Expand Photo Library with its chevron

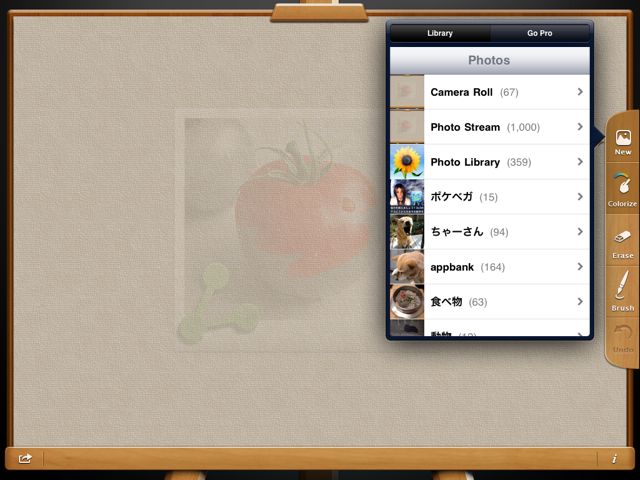(580, 162)
